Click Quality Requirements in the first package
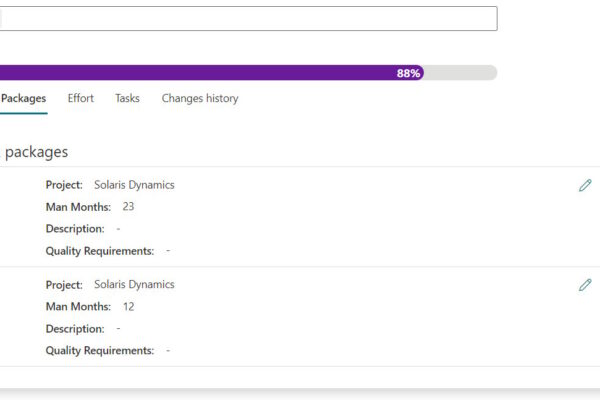 click(100, 251)
